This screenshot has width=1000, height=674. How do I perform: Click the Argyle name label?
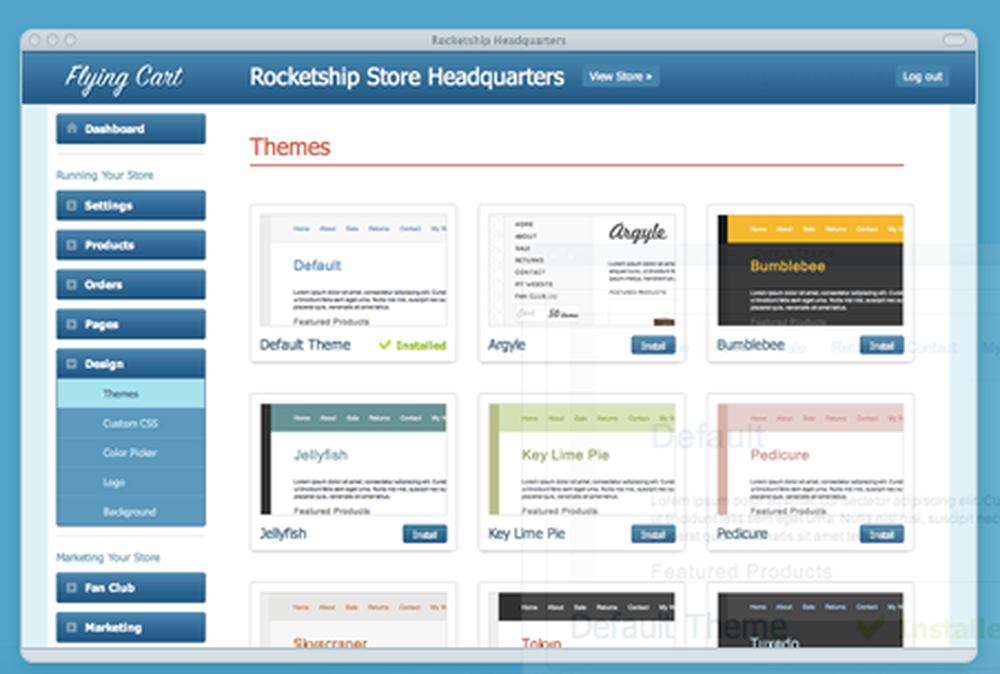(506, 345)
